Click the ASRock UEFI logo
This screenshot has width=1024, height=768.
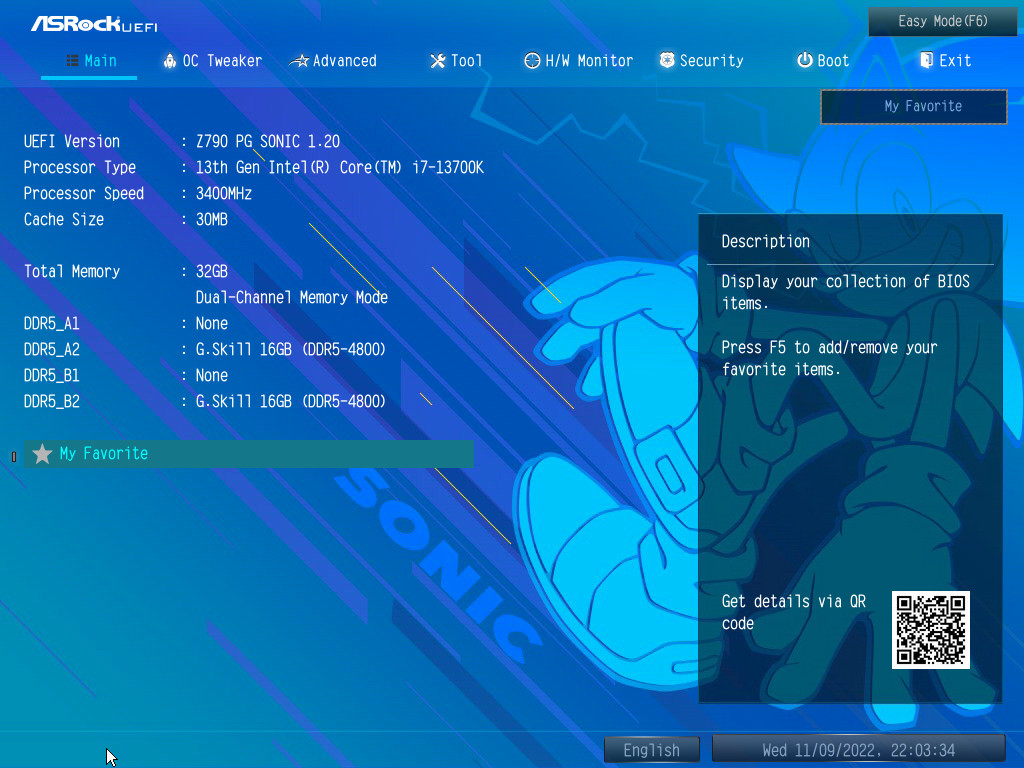[94, 23]
